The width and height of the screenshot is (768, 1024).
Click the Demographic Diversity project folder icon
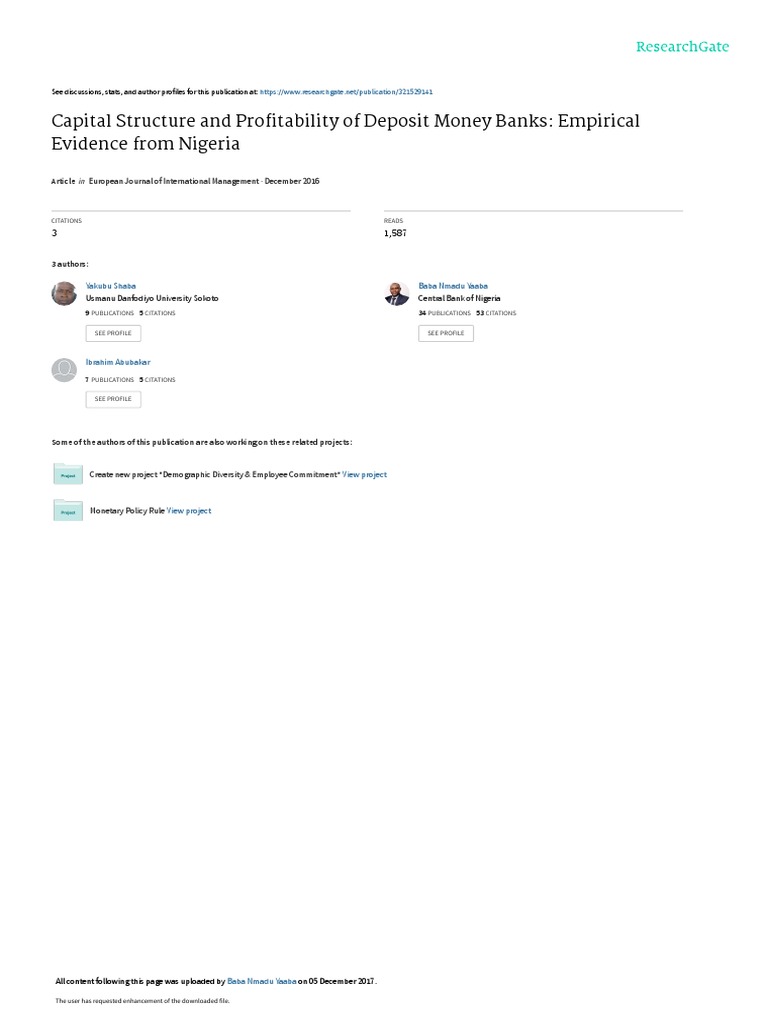pos(68,475)
